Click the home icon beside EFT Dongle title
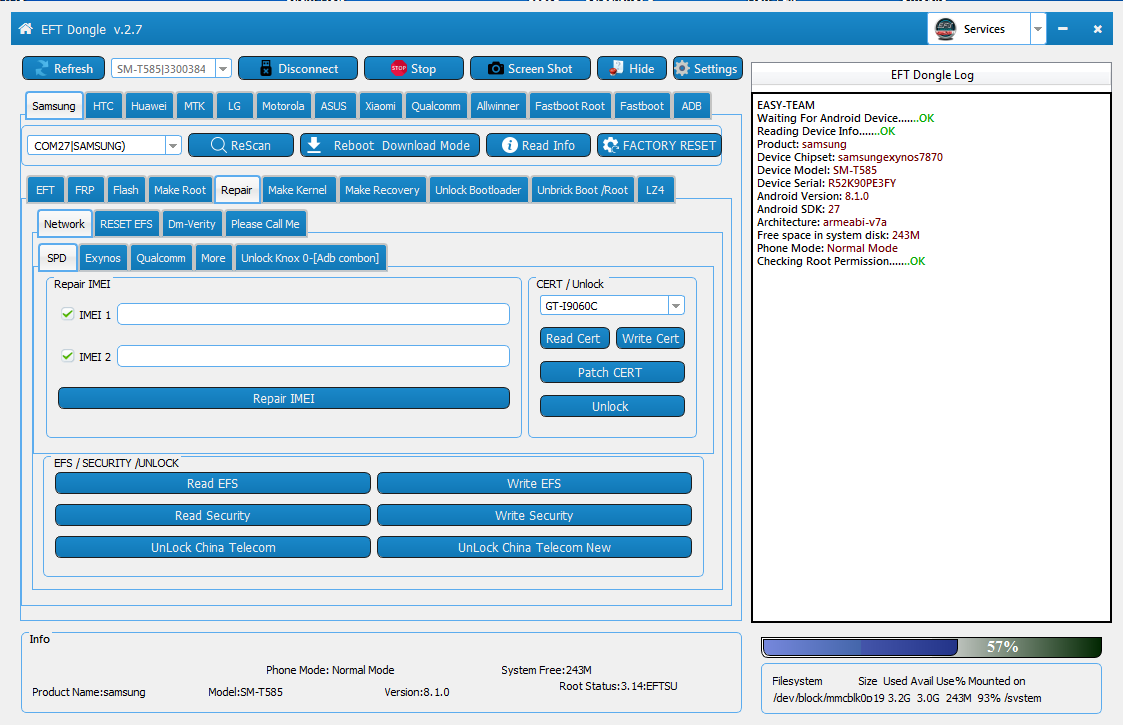The image size is (1123, 725). pos(26,29)
